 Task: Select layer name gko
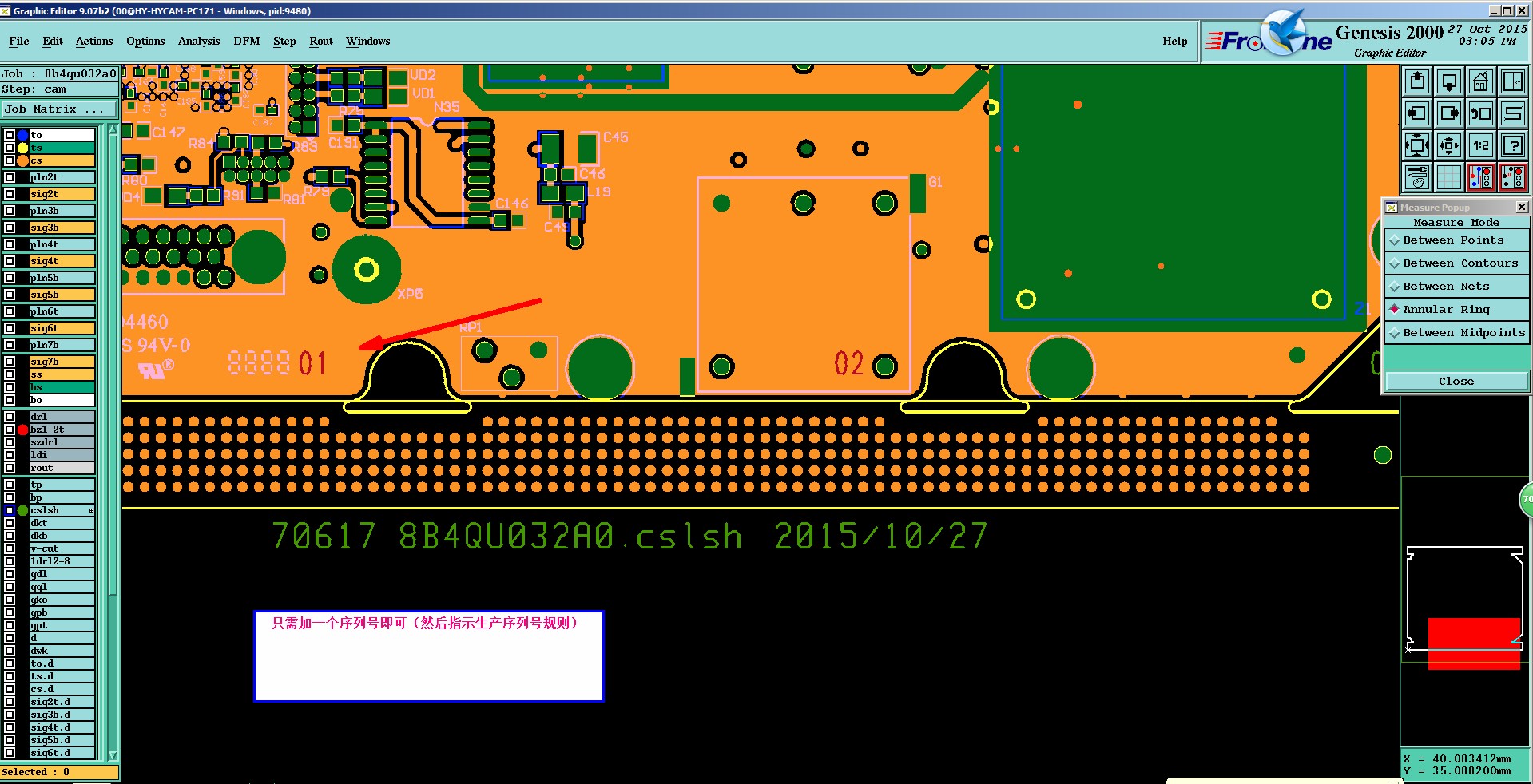coord(62,600)
